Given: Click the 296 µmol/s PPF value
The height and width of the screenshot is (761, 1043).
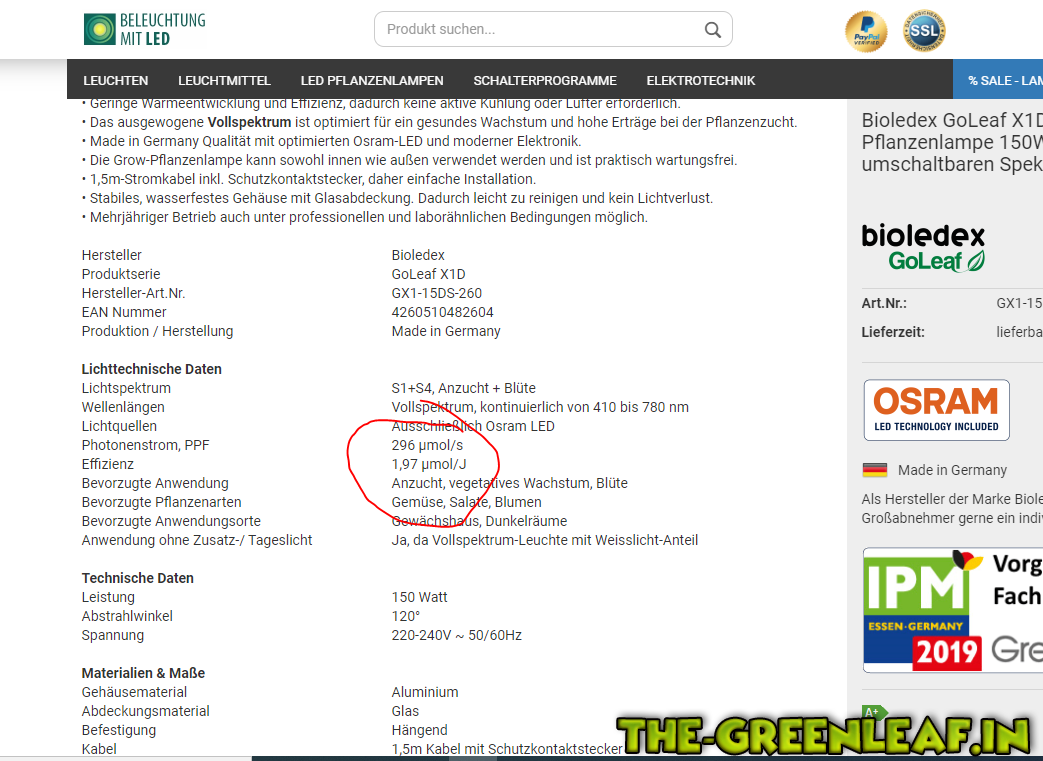Looking at the screenshot, I should click(427, 445).
